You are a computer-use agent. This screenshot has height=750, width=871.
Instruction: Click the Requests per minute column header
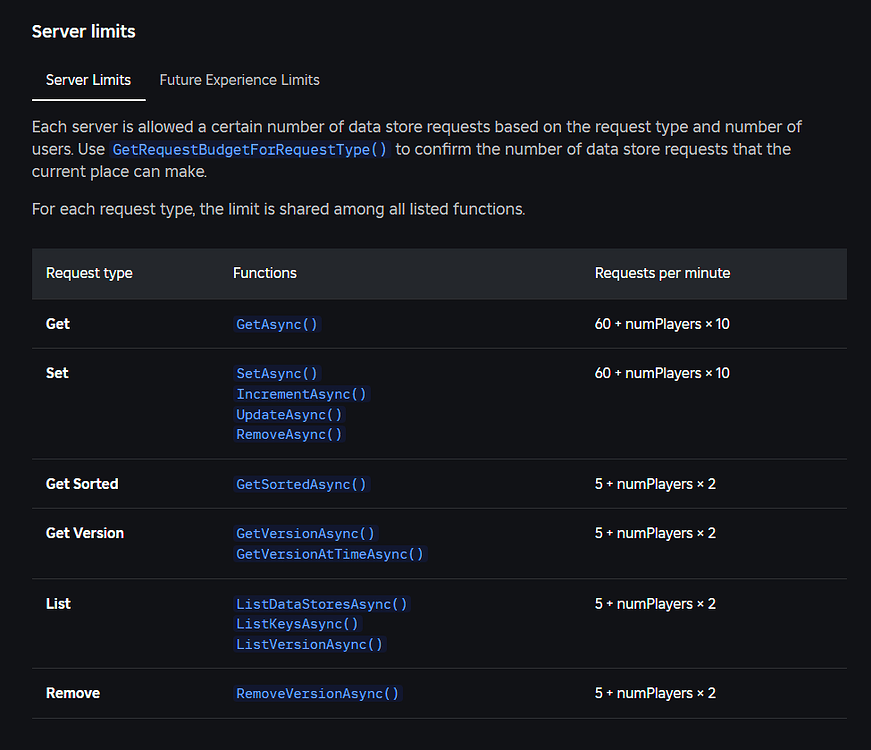665,272
